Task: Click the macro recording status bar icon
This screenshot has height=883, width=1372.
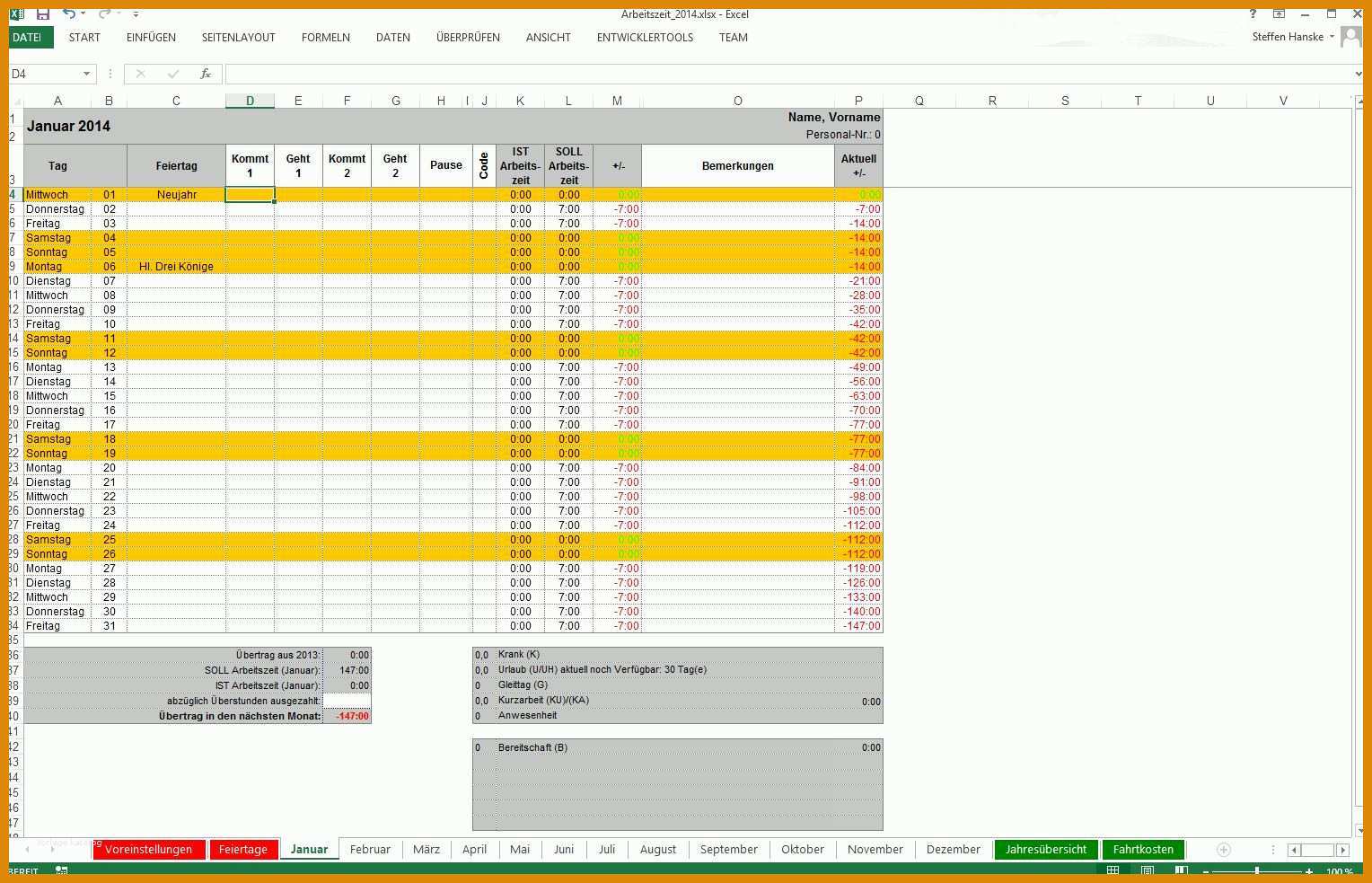Action: coord(61,871)
